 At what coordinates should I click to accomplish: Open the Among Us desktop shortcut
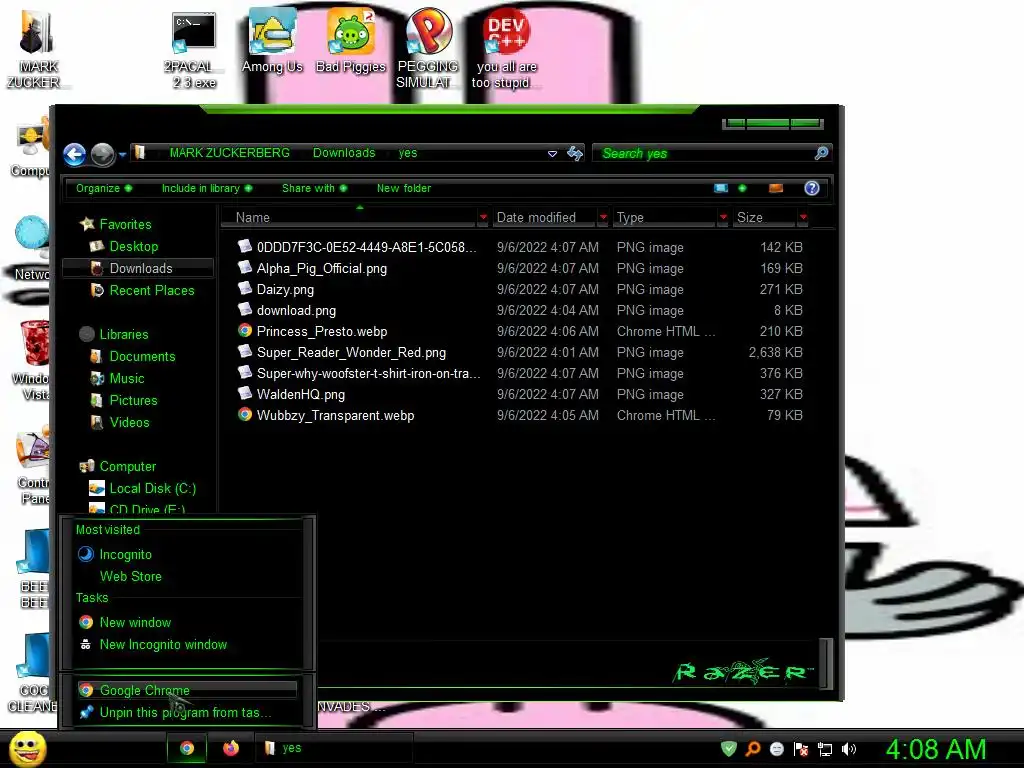272,40
